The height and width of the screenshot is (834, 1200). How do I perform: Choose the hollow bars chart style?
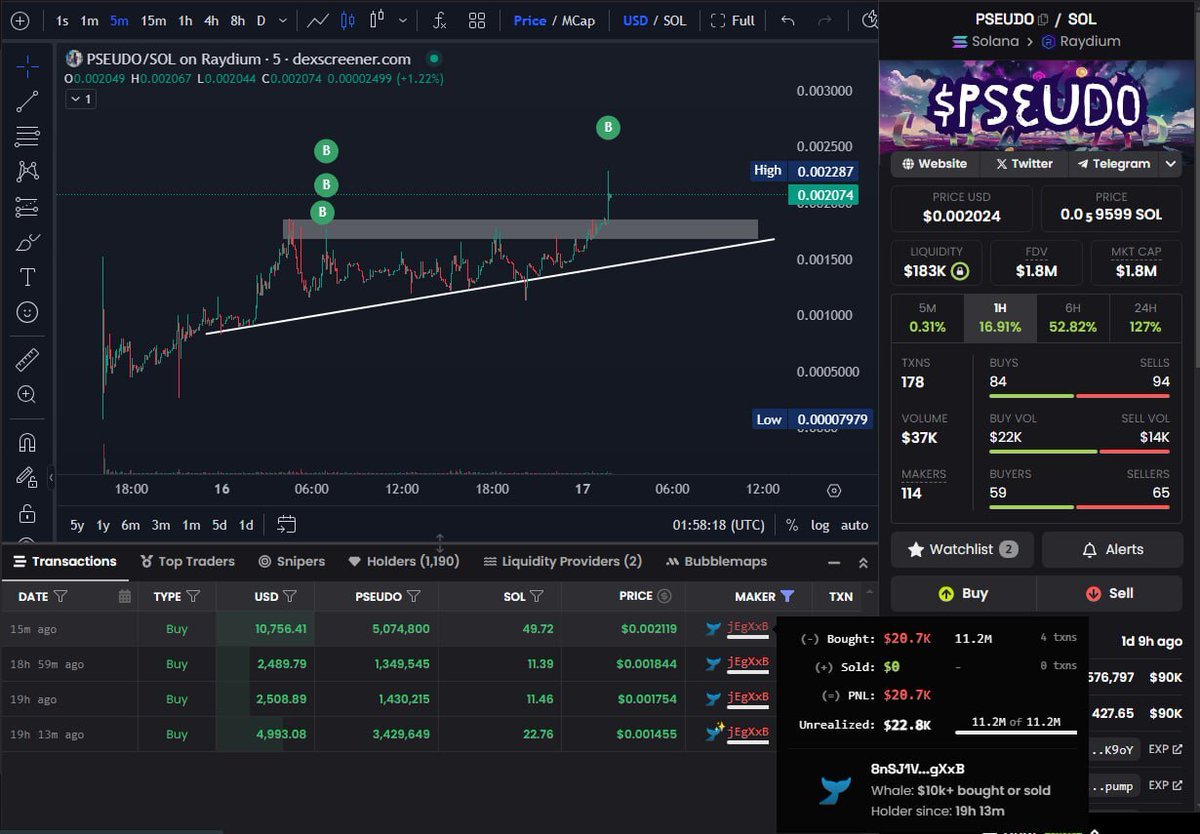pos(377,20)
